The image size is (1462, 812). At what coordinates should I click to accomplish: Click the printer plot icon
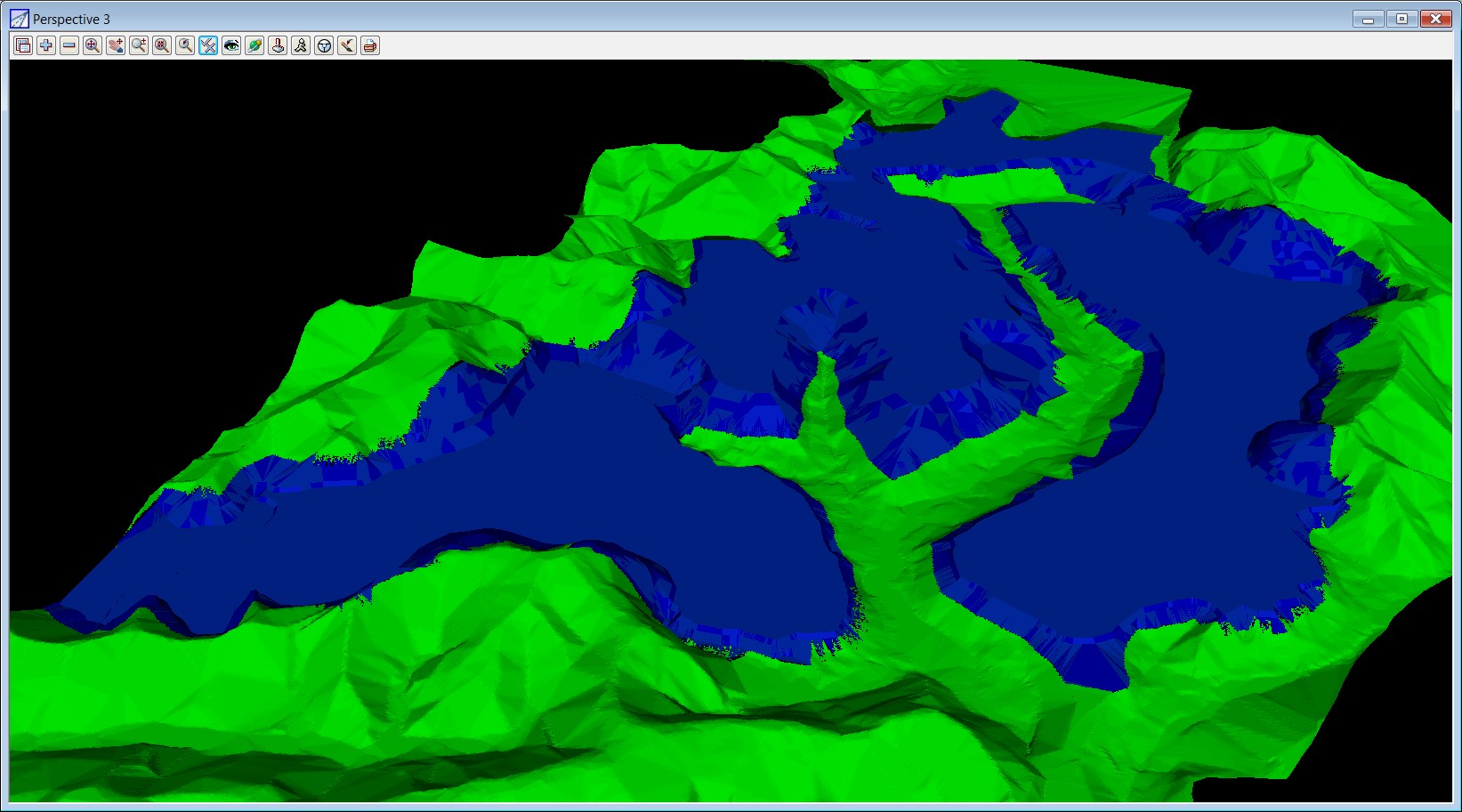(370, 45)
